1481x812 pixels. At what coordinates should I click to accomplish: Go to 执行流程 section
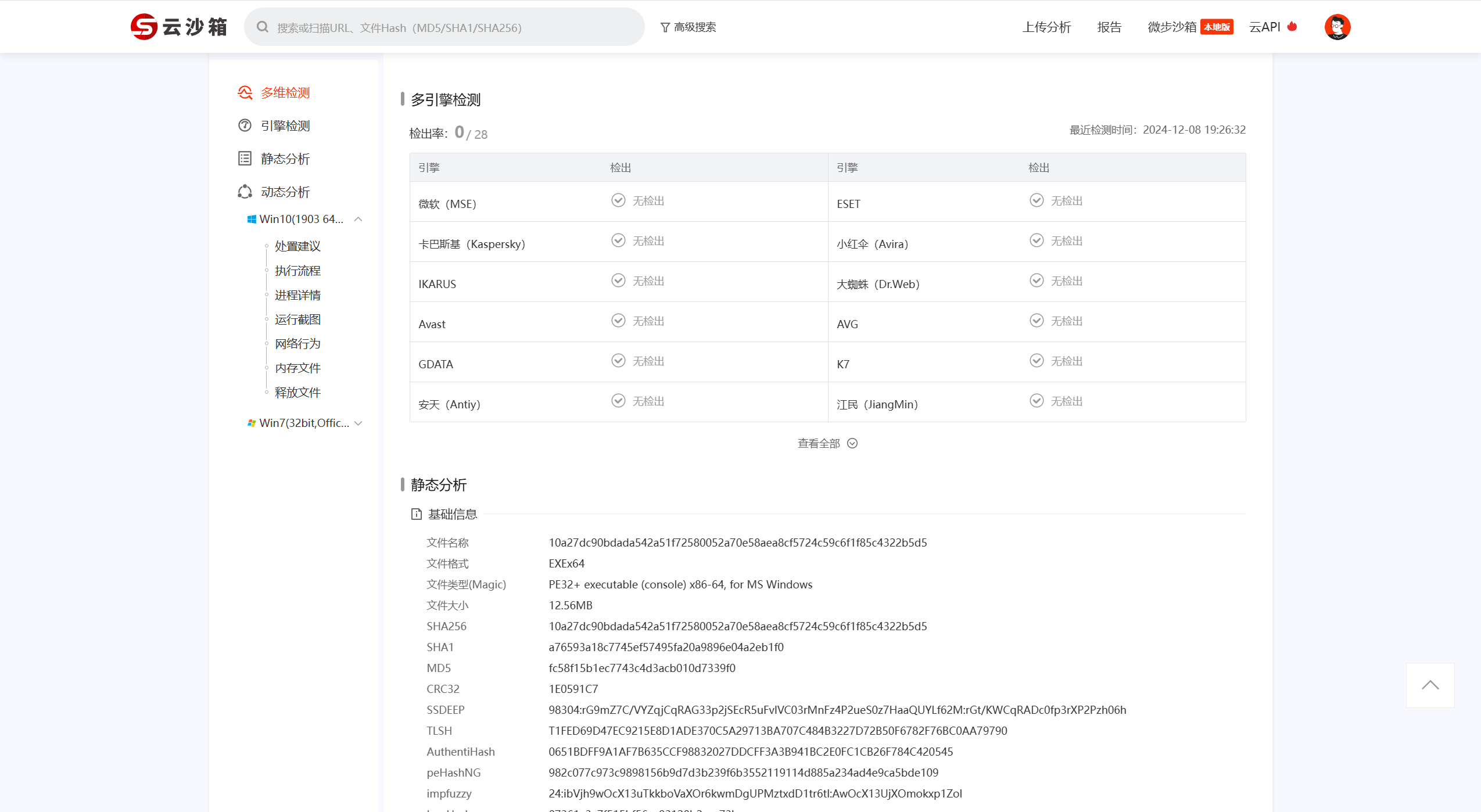coord(297,271)
